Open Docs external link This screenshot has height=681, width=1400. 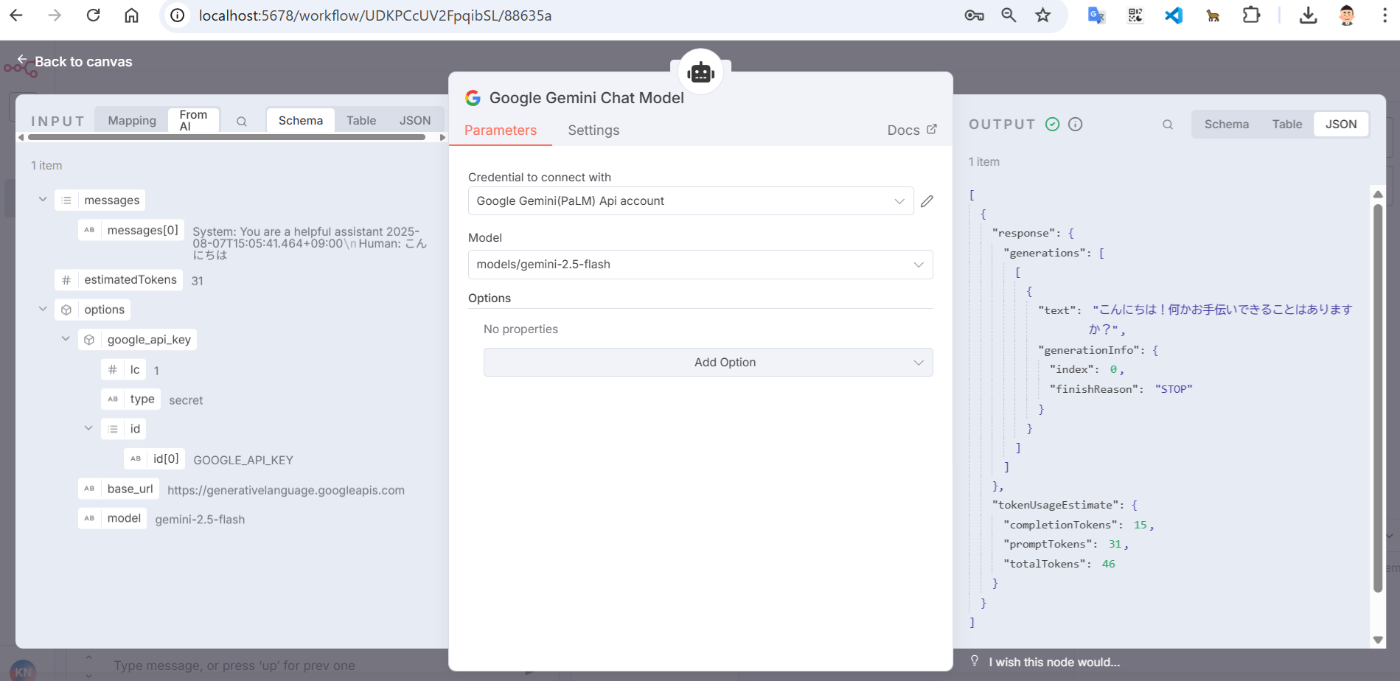(x=912, y=130)
